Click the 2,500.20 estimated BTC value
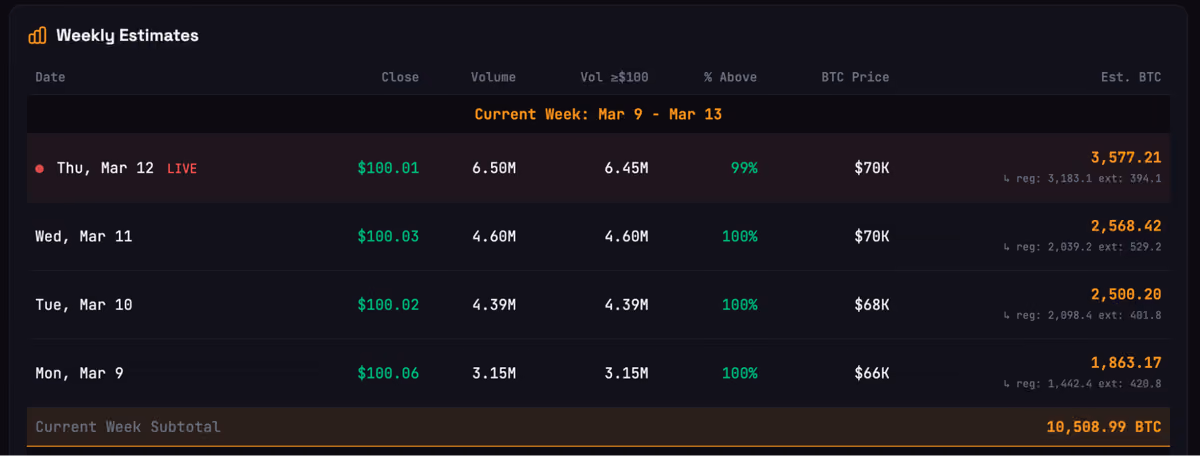Image resolution: width=1200 pixels, height=456 pixels. tap(1126, 293)
